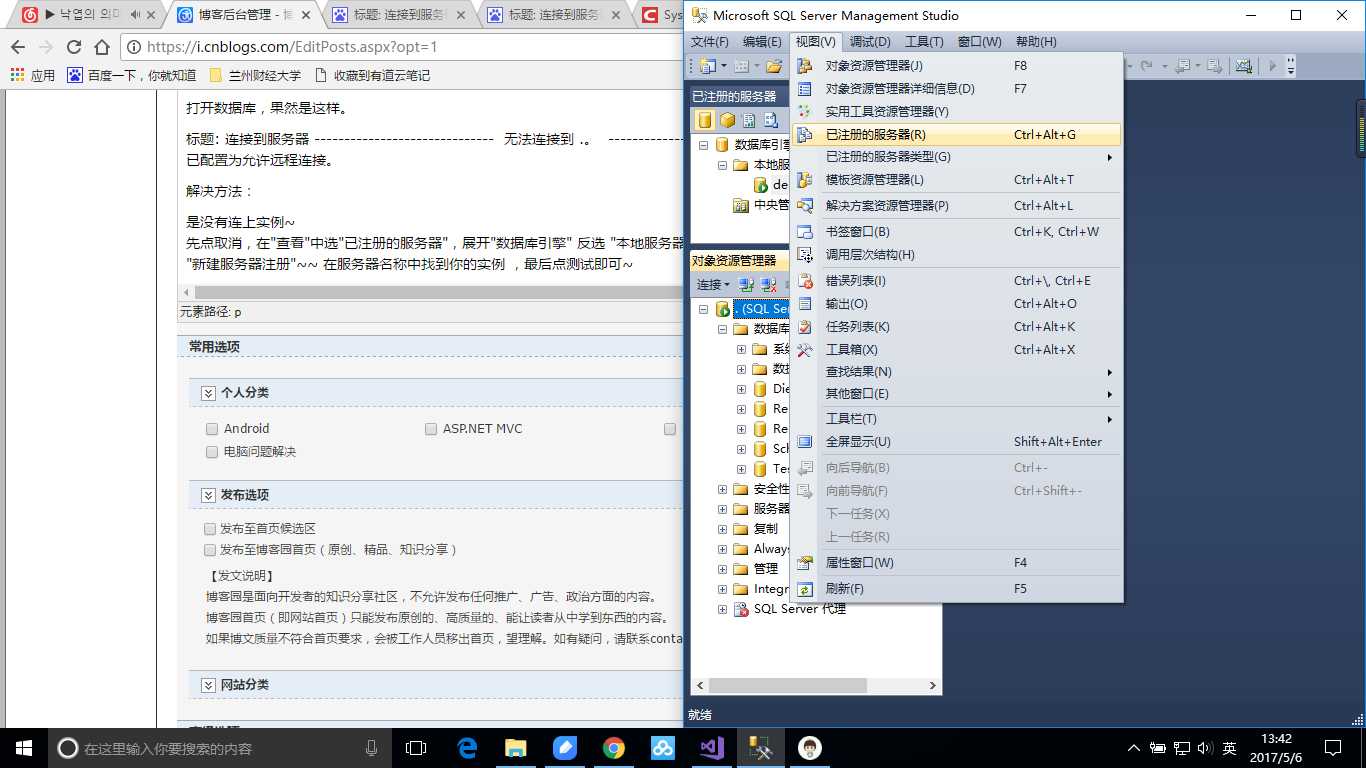Open the 编辑(E) menu

(762, 41)
